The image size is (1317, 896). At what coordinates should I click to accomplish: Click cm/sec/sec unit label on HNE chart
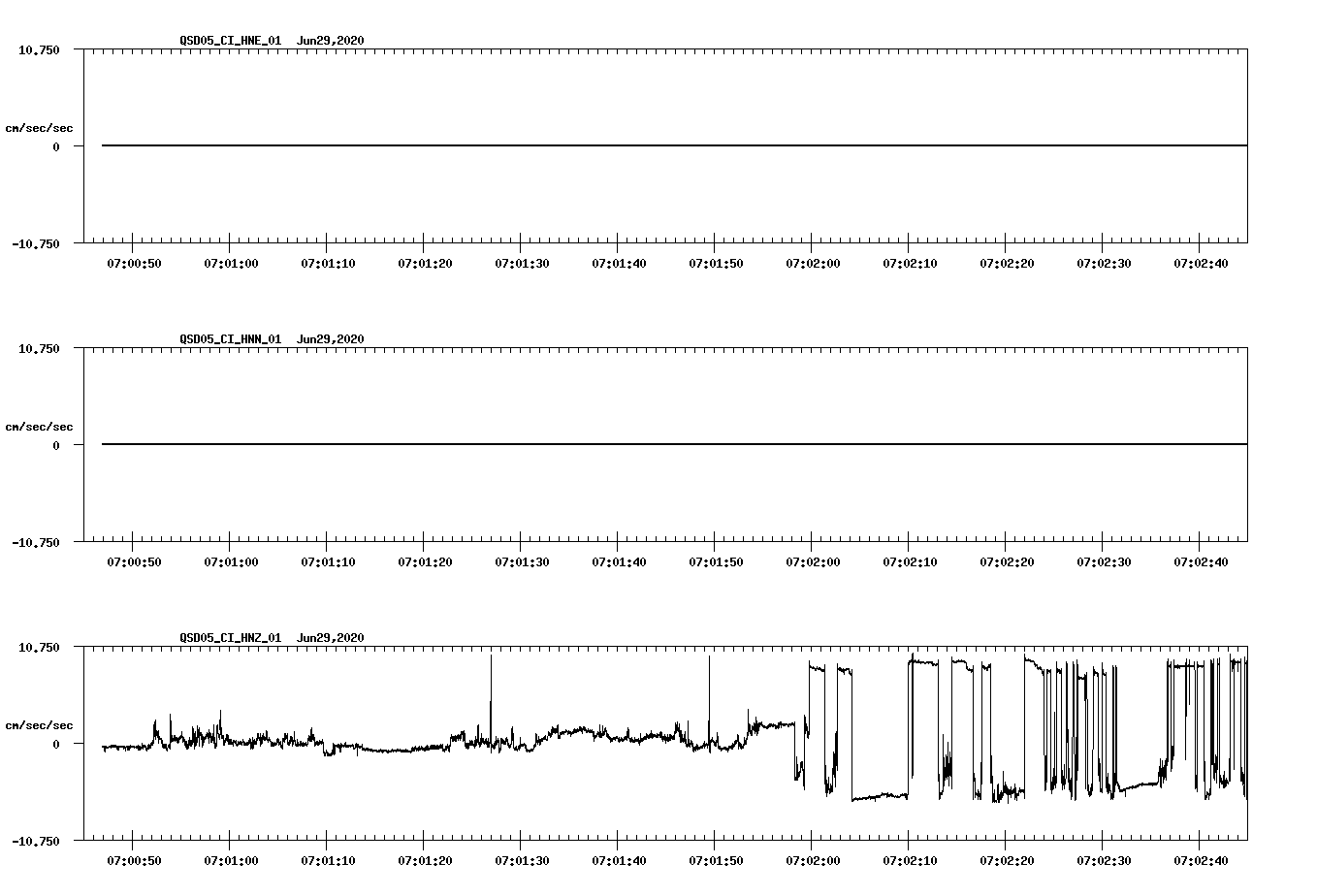(x=39, y=128)
